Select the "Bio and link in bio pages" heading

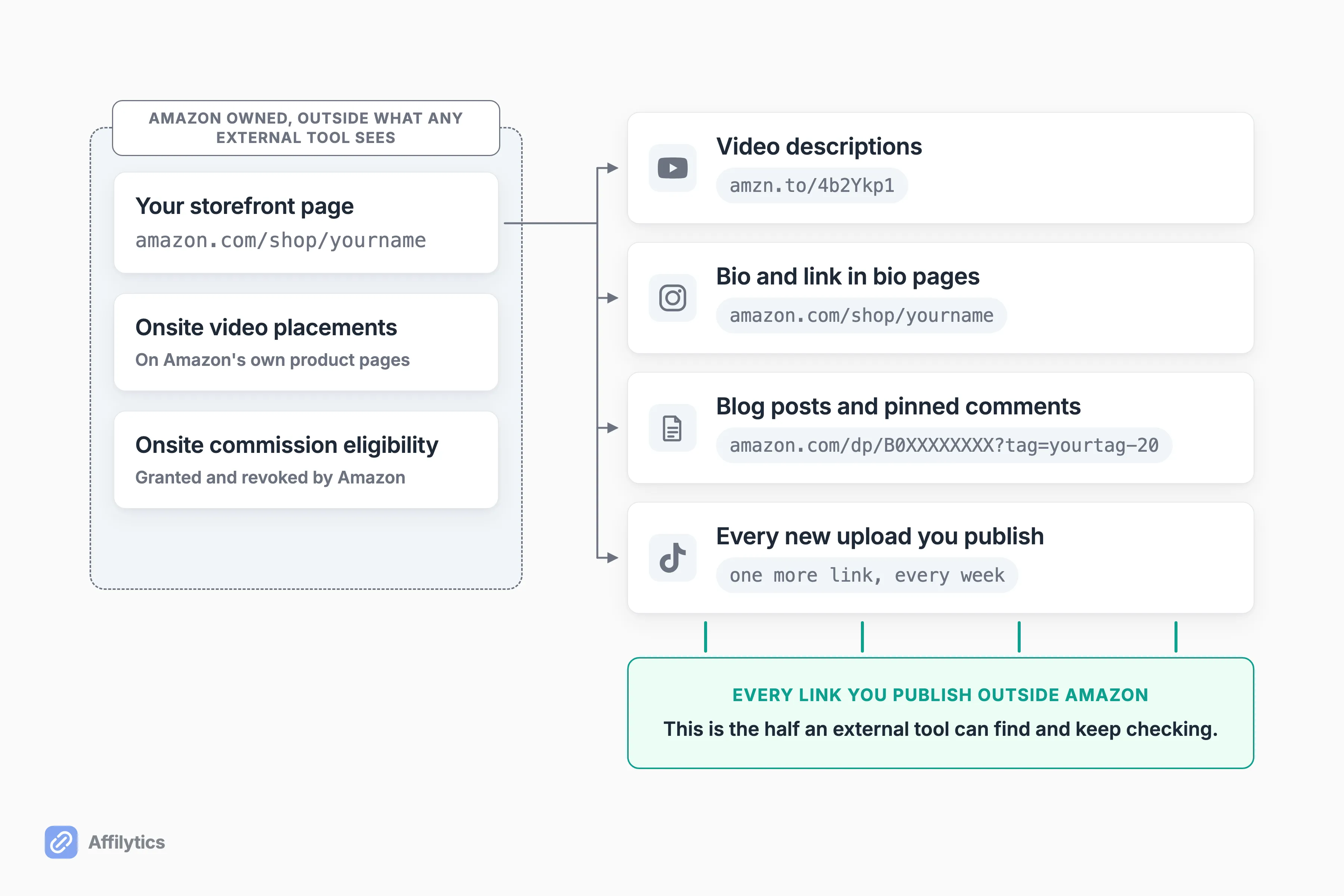click(x=848, y=277)
